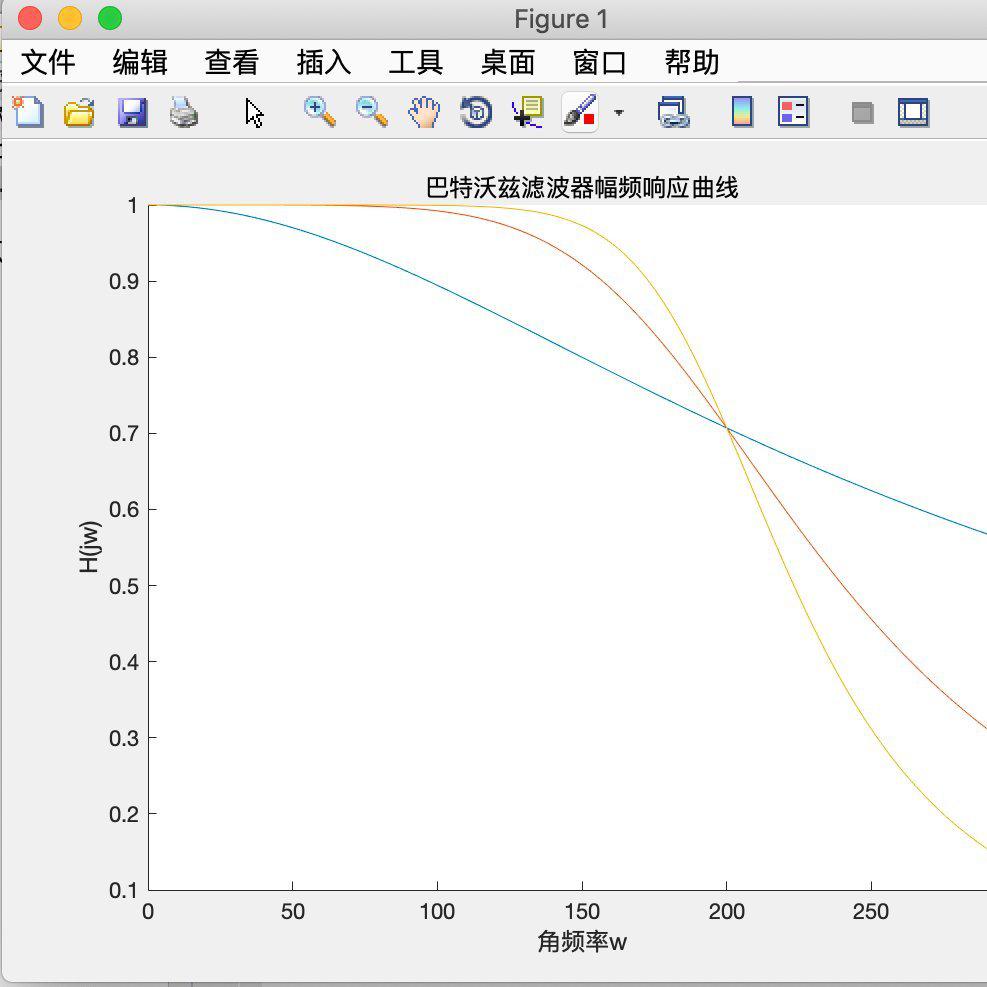Viewport: 987px width, 987px height.
Task: Insert a colorbar using toolbar icon
Action: tap(743, 112)
